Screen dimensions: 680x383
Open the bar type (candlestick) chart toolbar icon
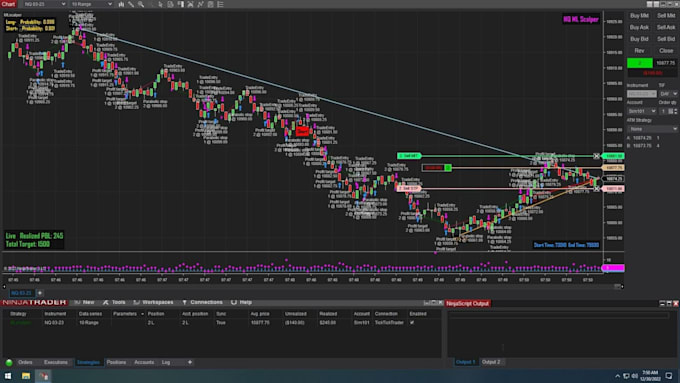point(121,4)
